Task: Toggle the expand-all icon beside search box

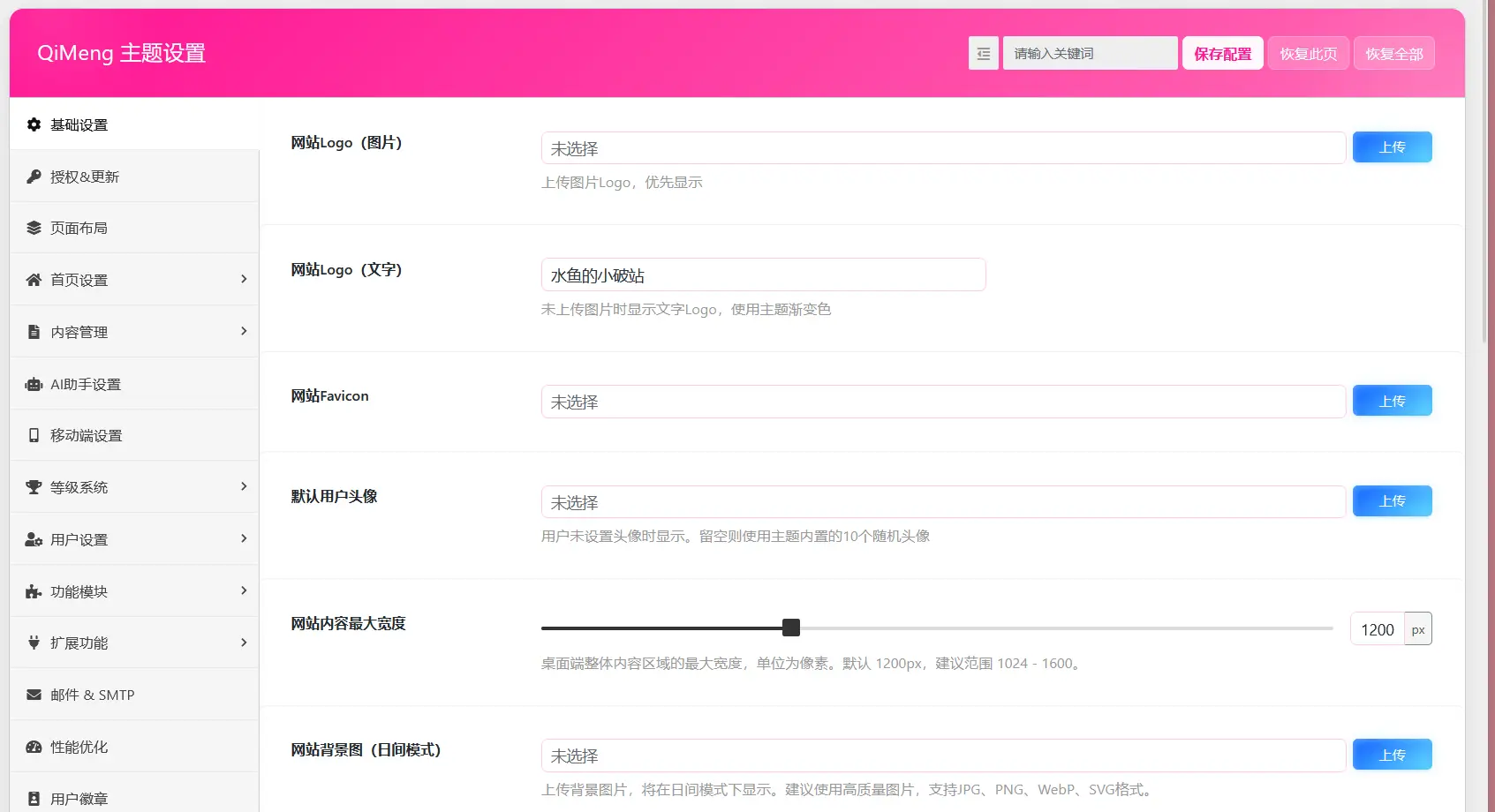Action: [x=983, y=54]
